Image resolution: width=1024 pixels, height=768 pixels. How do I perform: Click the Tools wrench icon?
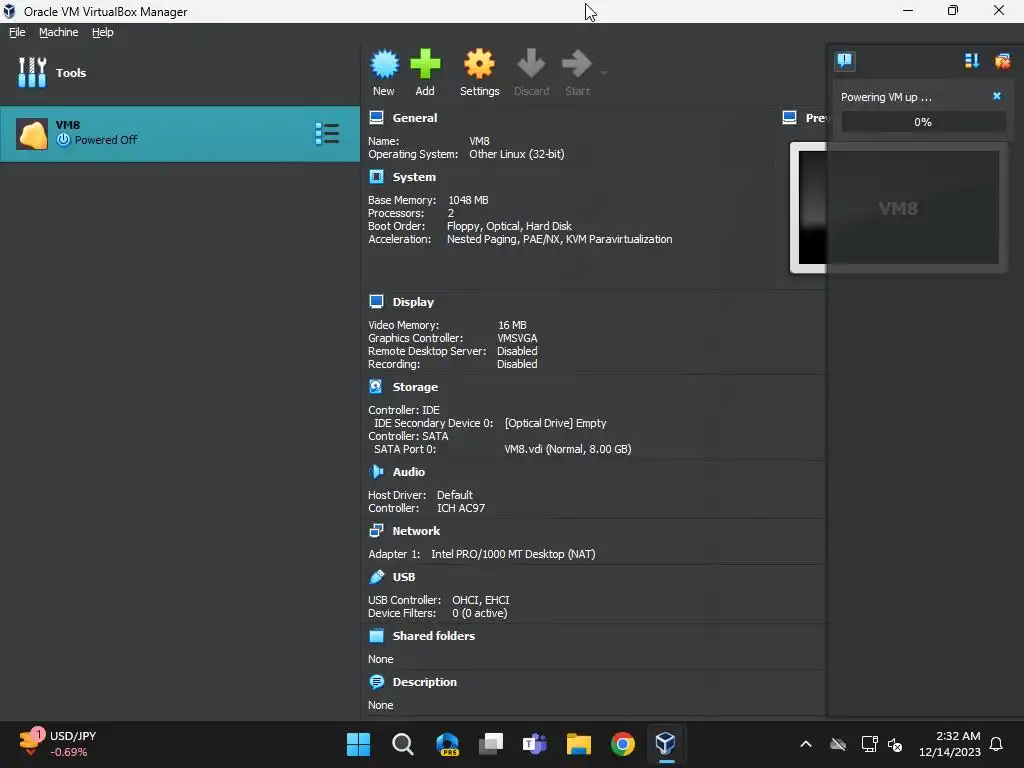pyautogui.click(x=32, y=72)
